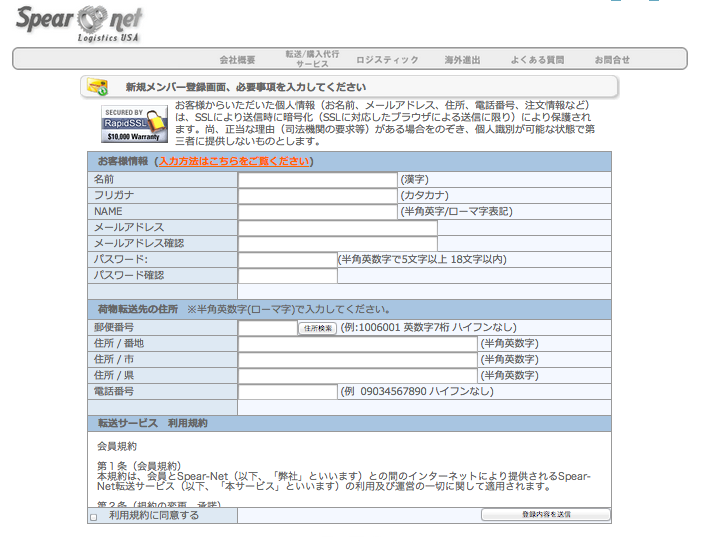This screenshot has height=537, width=719.
Task: Submit with the 登録内容を送信 button
Action: click(546, 515)
